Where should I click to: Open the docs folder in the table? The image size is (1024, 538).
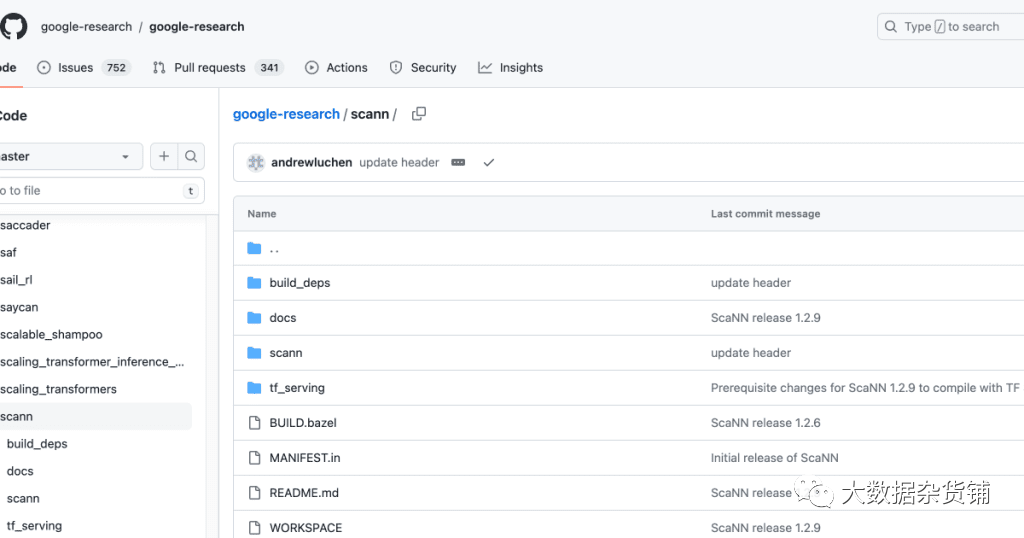283,318
